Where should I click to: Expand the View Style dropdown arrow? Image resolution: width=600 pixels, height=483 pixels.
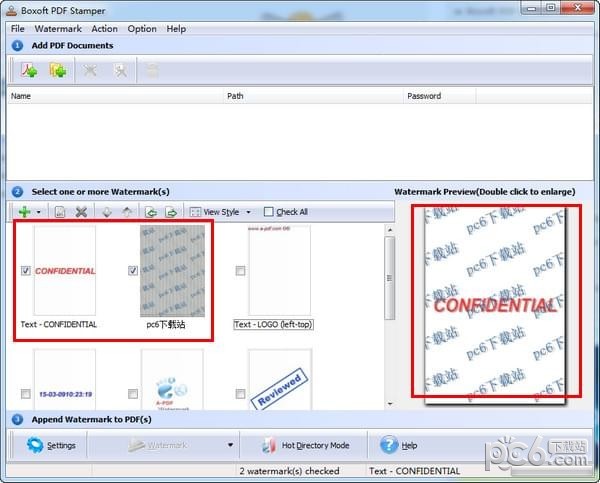coord(248,212)
